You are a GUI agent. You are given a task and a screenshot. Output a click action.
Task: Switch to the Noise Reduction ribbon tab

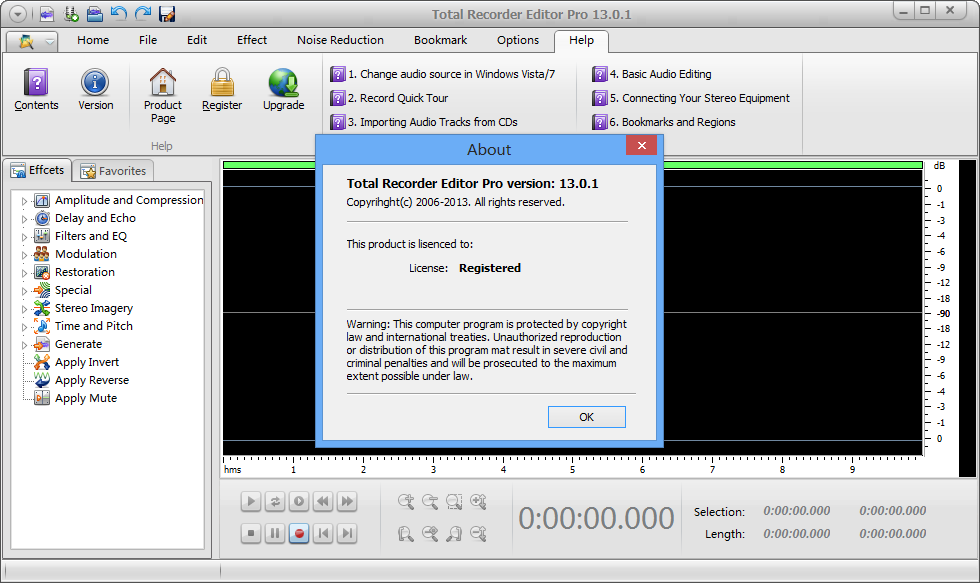[341, 40]
